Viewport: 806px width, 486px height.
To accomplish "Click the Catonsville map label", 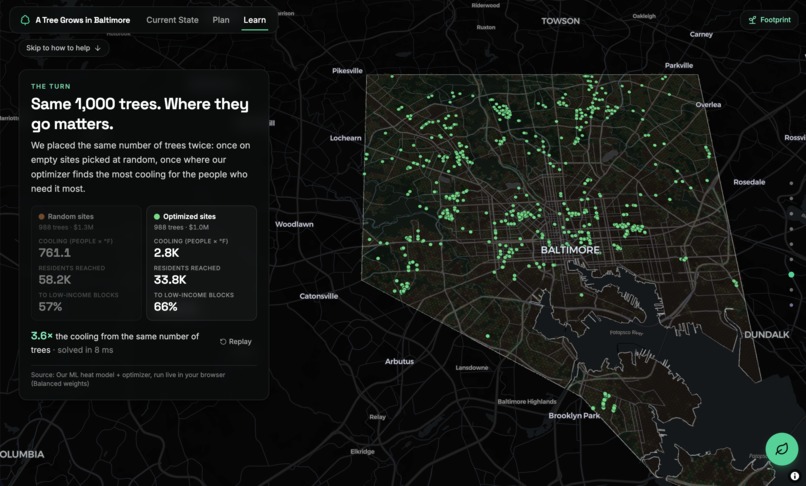I will pyautogui.click(x=319, y=296).
